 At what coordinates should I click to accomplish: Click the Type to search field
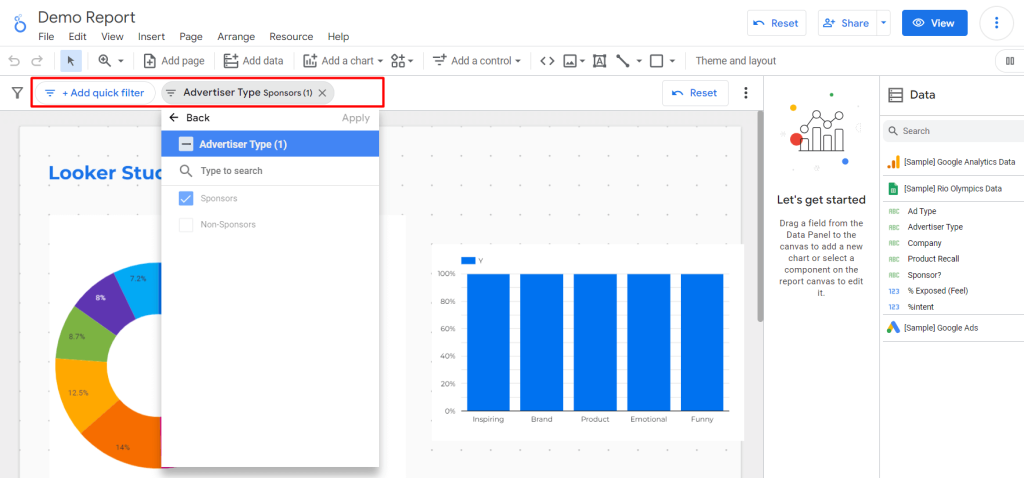(270, 171)
